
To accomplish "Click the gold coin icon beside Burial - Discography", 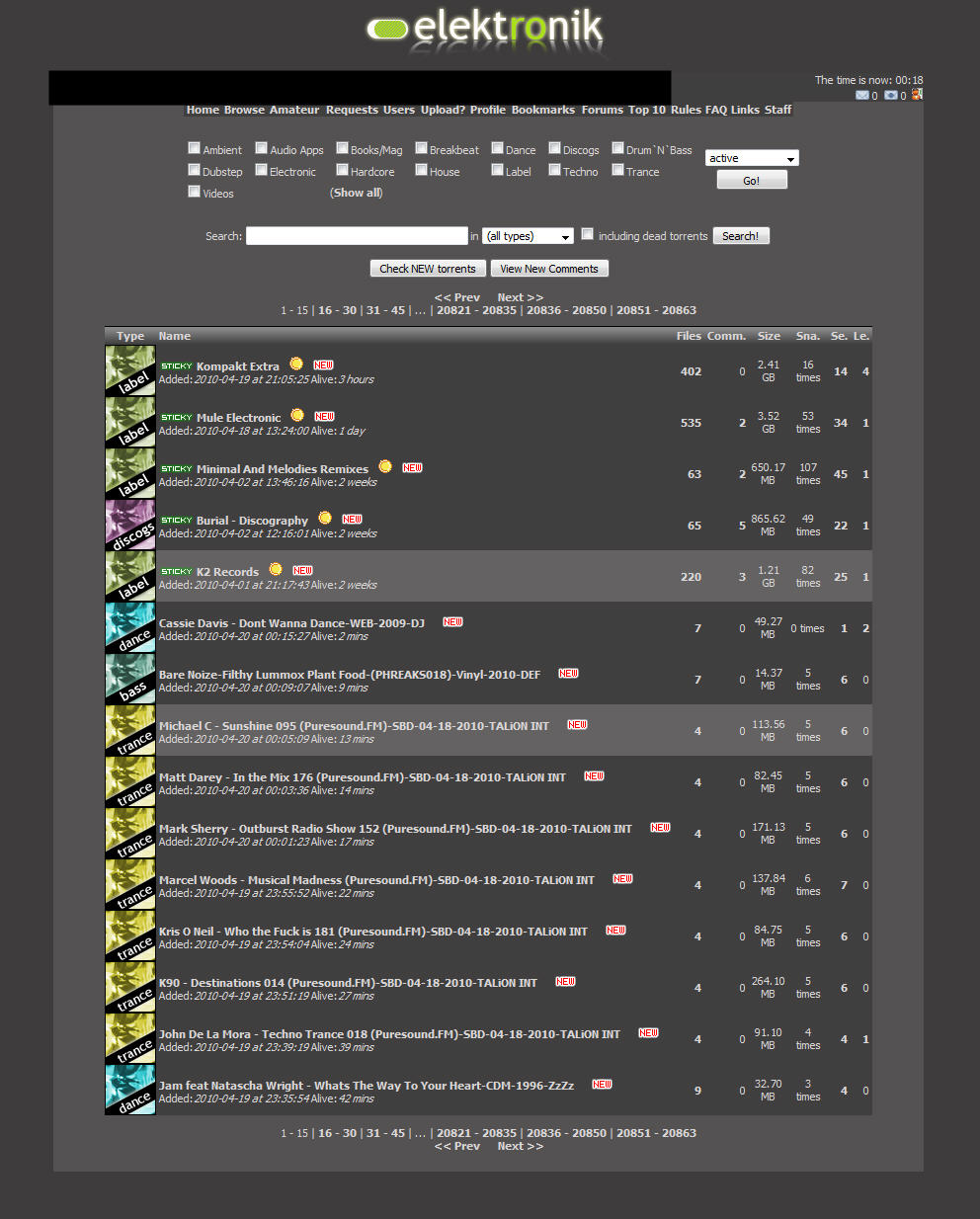I will point(325,519).
